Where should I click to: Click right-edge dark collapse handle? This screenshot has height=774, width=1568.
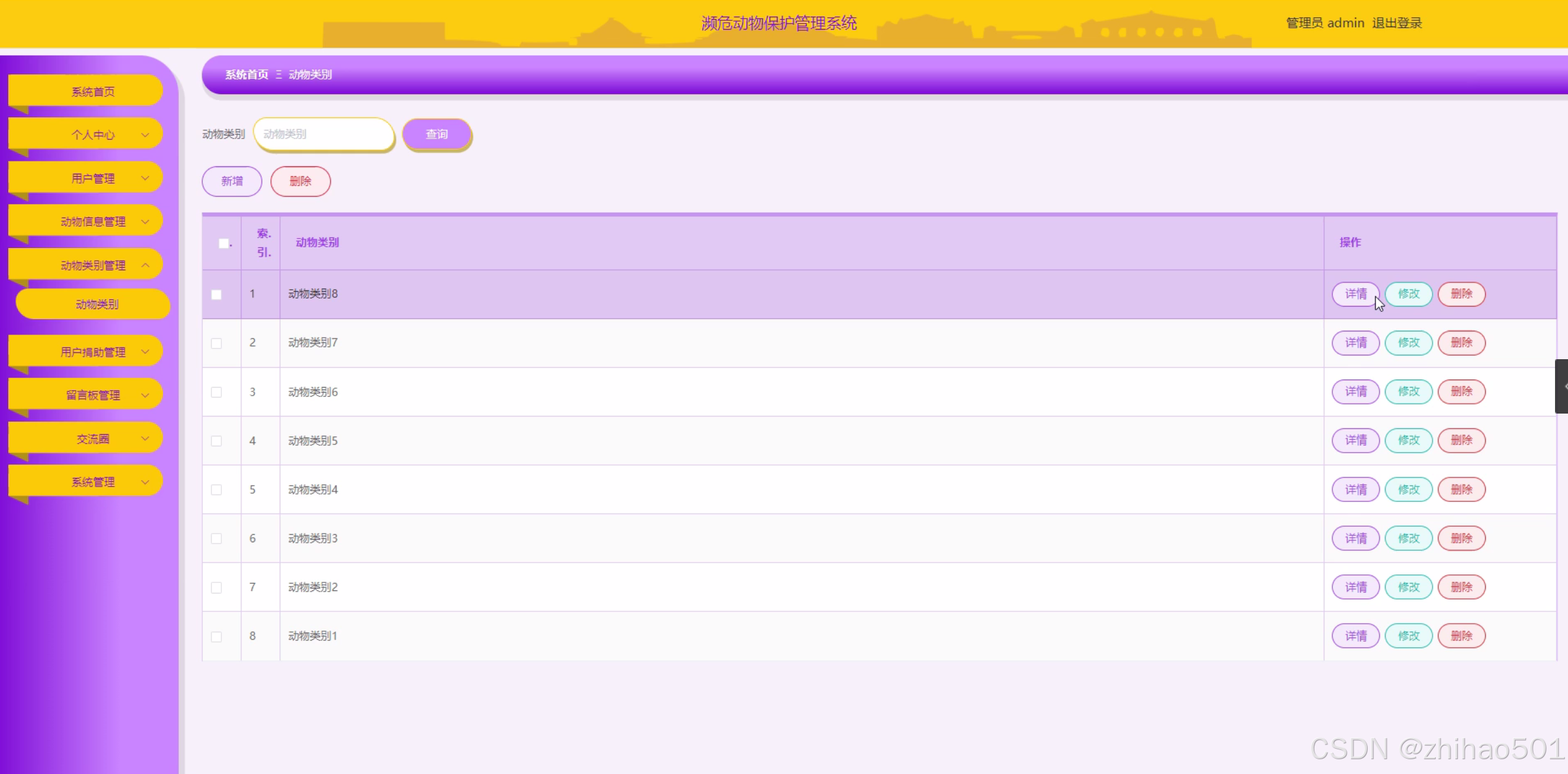pyautogui.click(x=1561, y=386)
